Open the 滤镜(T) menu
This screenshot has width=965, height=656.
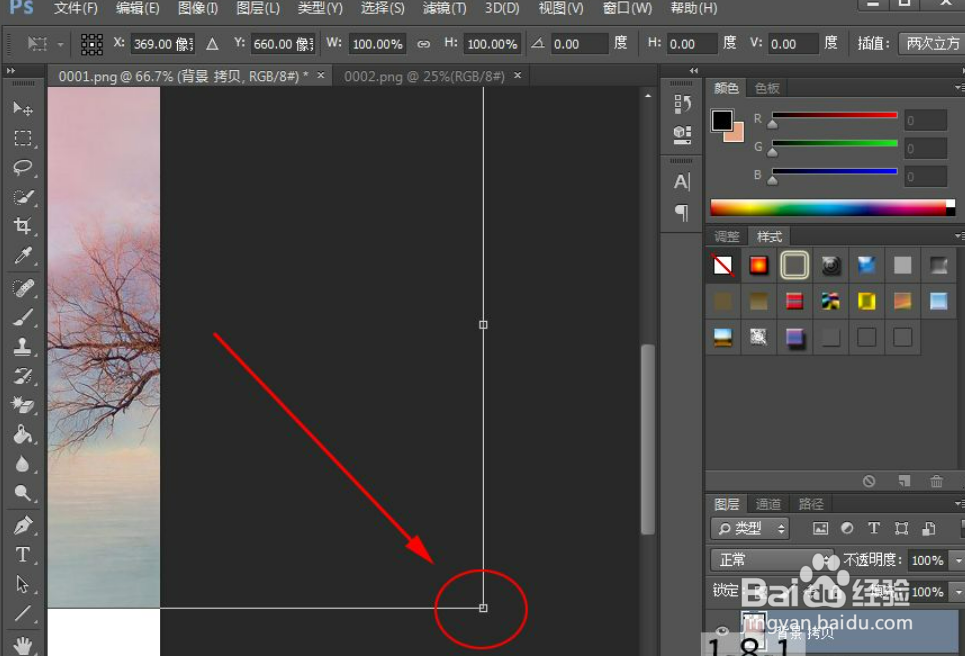[x=444, y=8]
